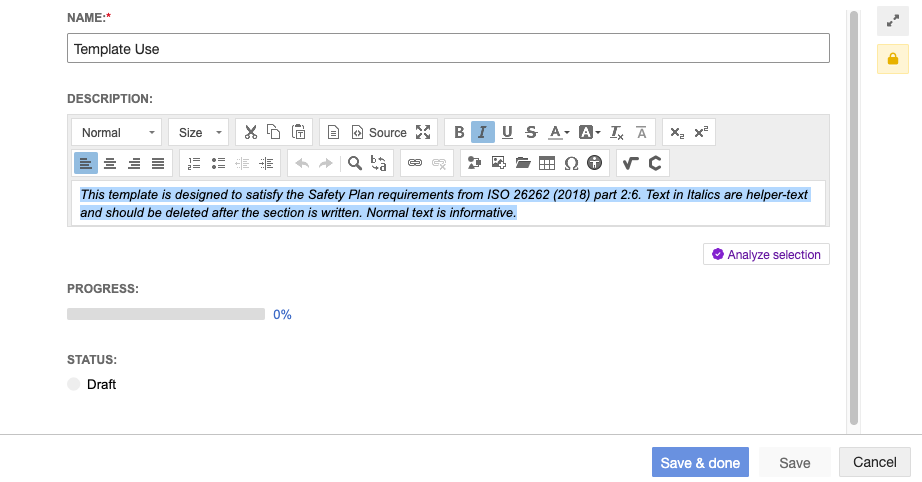Open the Background Color dropdown
922x482 pixels.
[x=589, y=132]
